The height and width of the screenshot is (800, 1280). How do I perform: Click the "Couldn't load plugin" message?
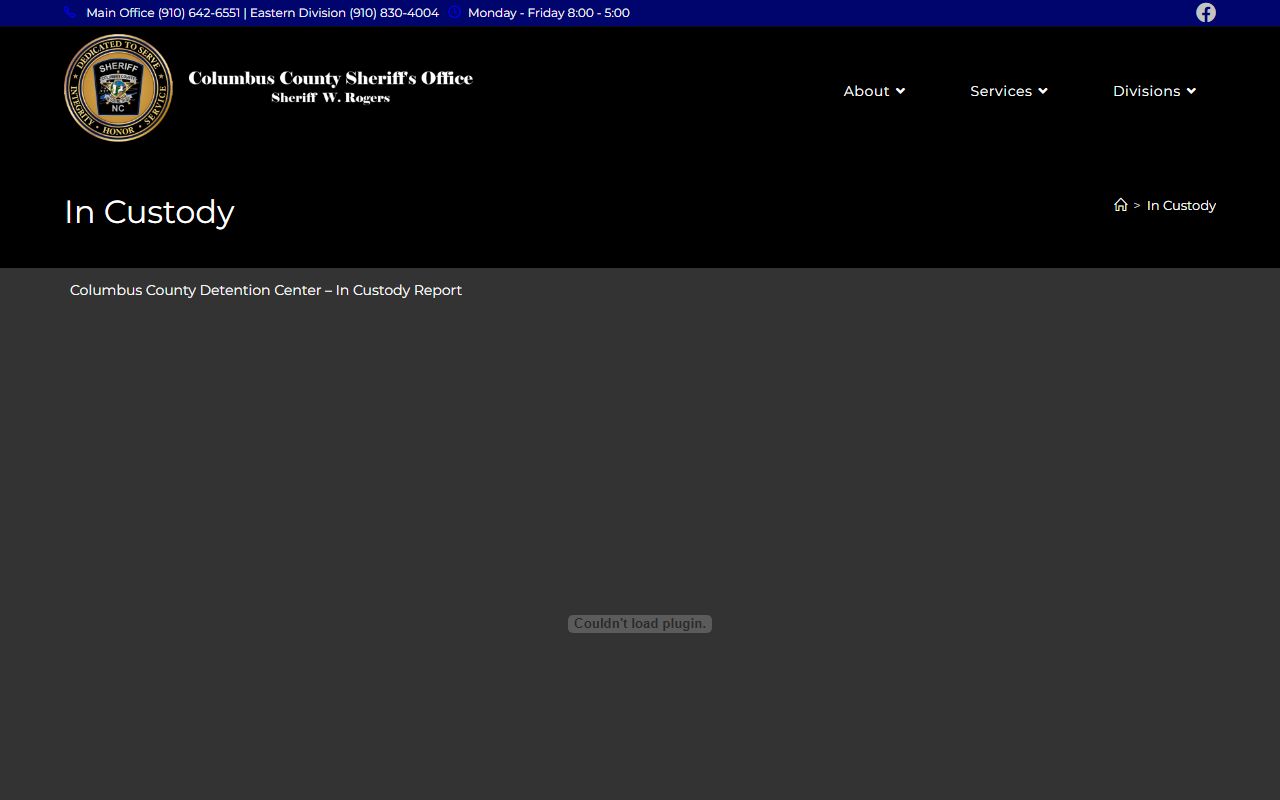[640, 624]
